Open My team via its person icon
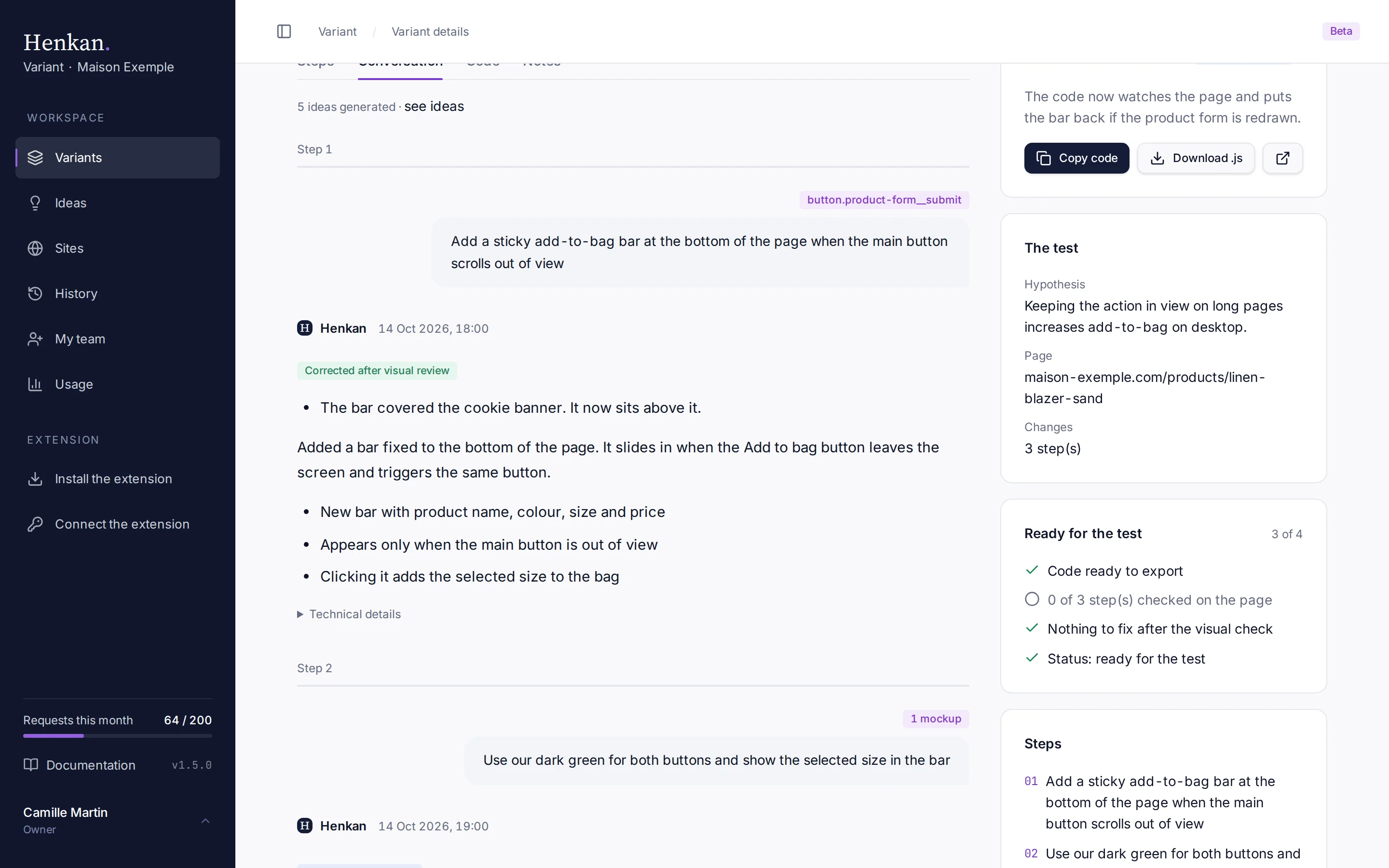 [35, 339]
